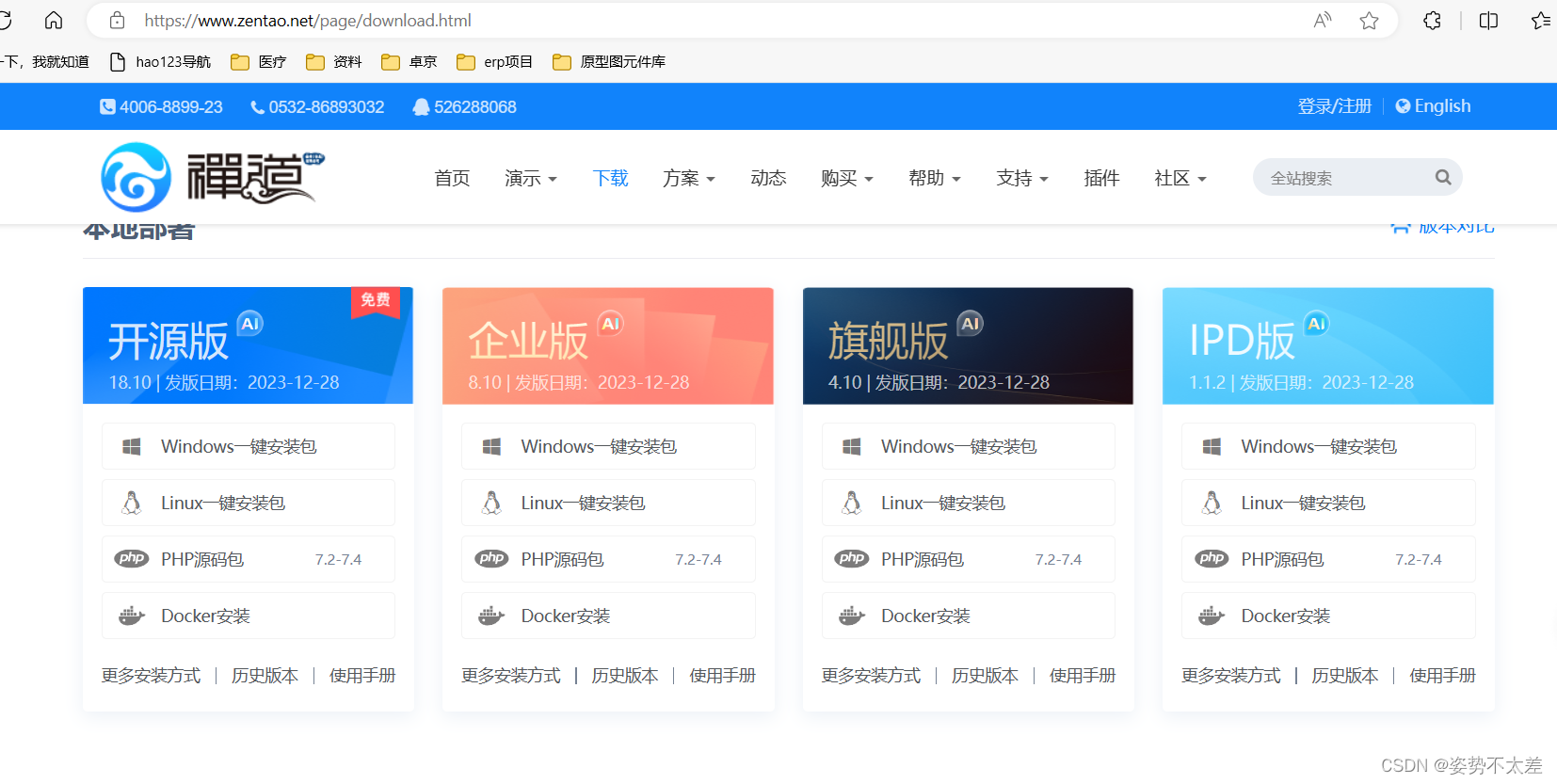Open 开源版 Docker安装
The image size is (1557, 784).
(249, 616)
